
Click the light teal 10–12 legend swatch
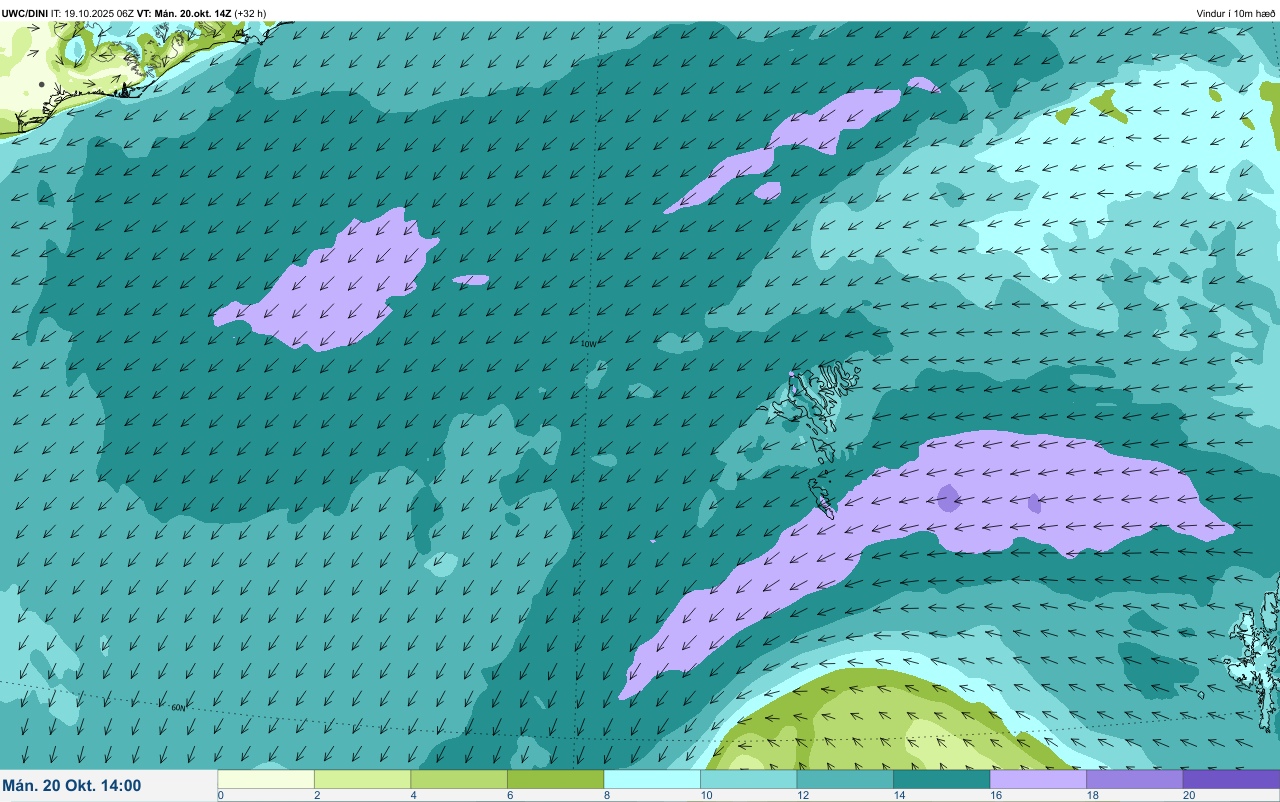[x=748, y=779]
